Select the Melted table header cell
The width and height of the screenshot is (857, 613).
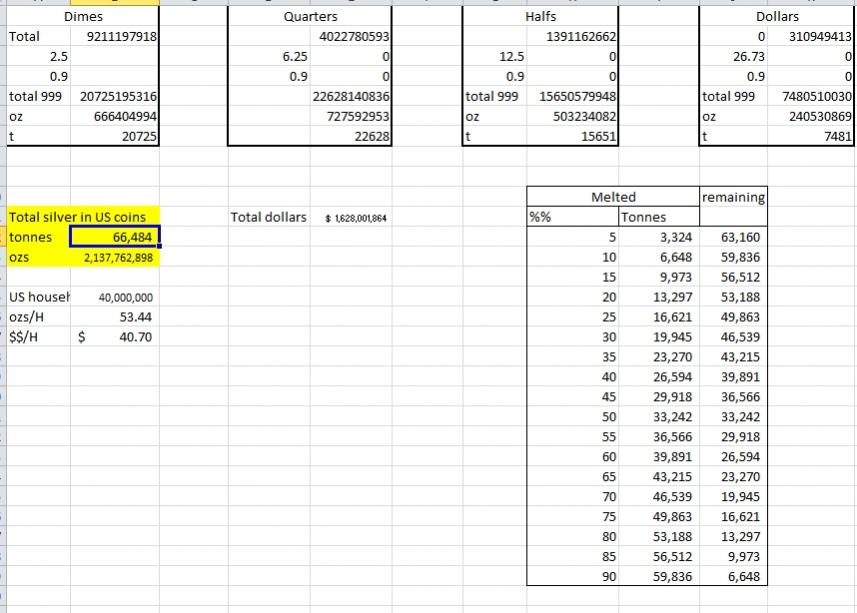pos(612,197)
